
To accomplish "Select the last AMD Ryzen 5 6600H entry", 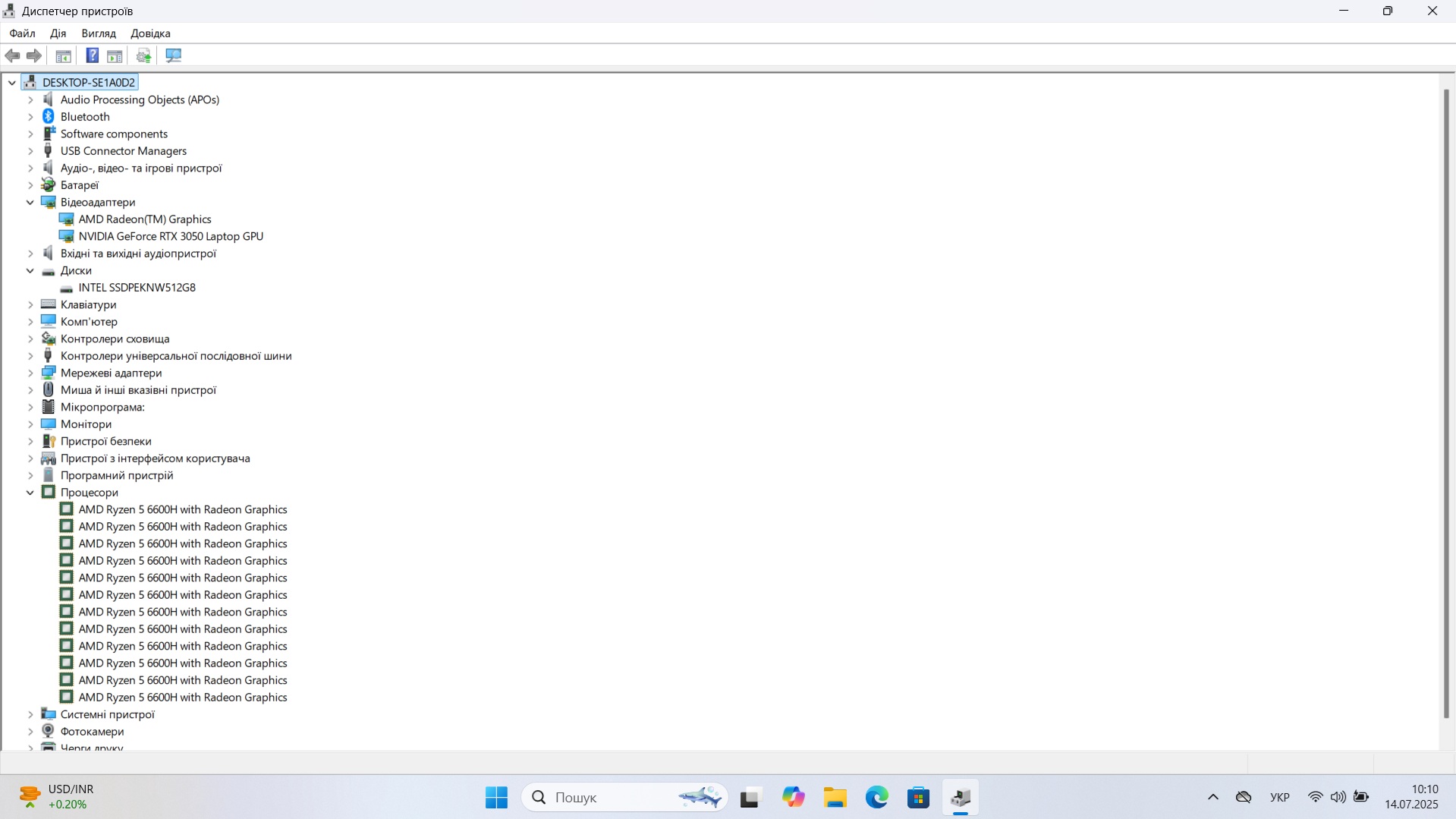I will 183,697.
